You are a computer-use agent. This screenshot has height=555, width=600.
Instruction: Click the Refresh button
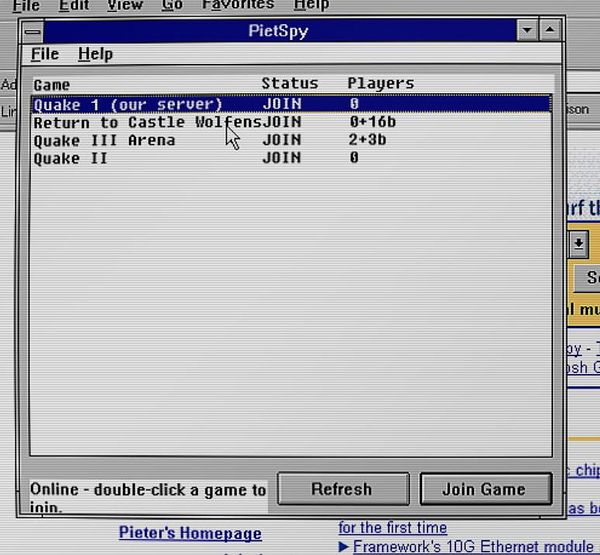click(x=343, y=489)
